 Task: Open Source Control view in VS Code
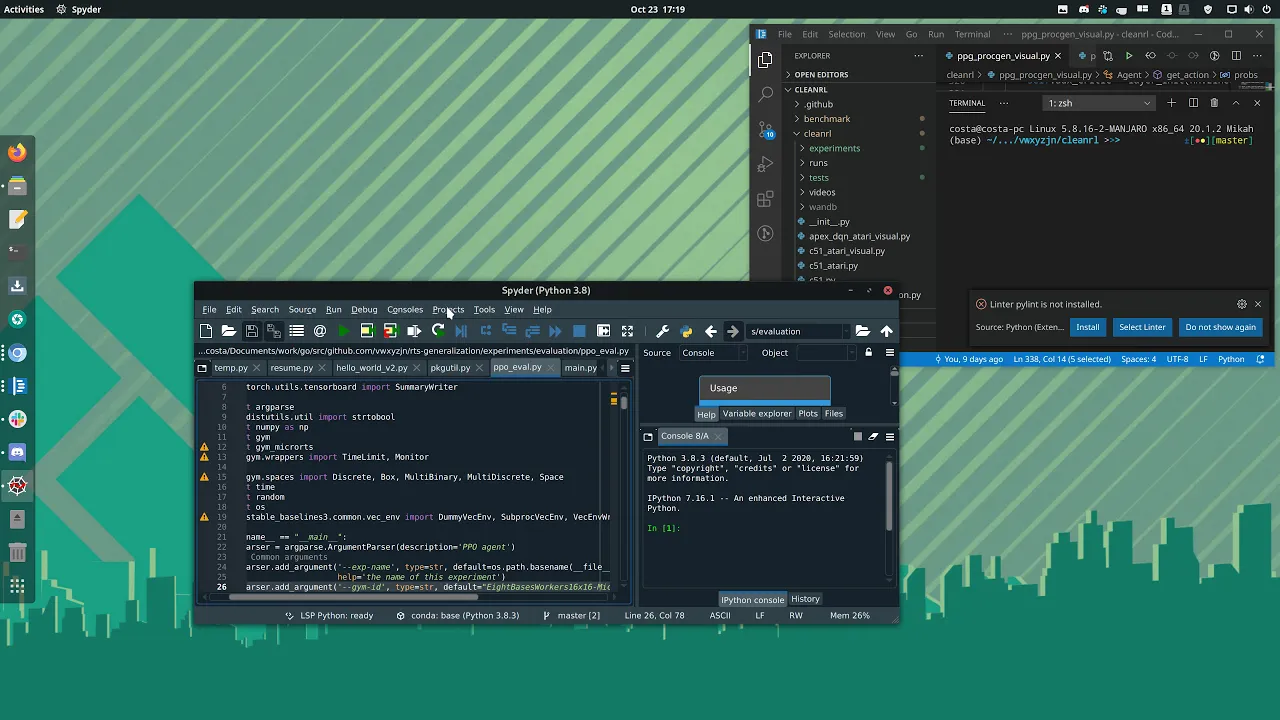coord(766,130)
